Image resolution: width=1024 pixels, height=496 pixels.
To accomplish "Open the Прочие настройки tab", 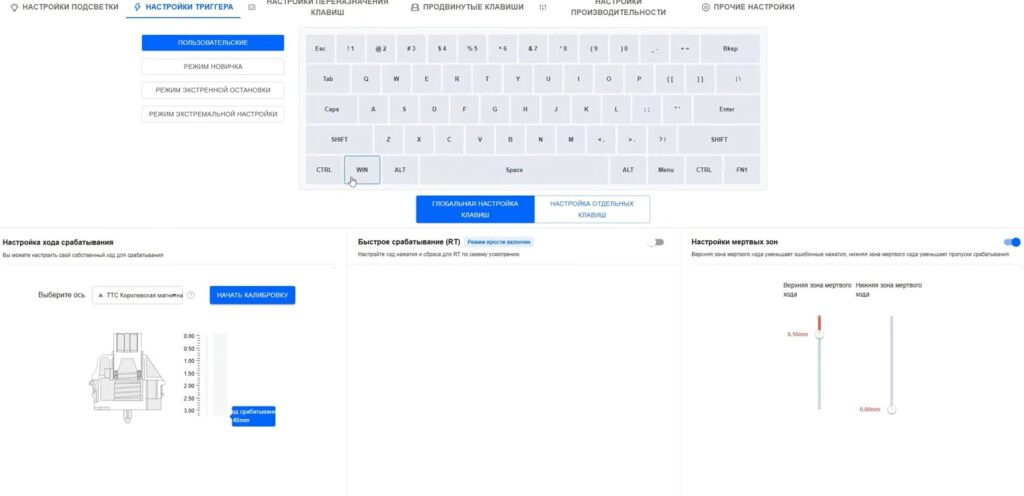I will 748,7.
